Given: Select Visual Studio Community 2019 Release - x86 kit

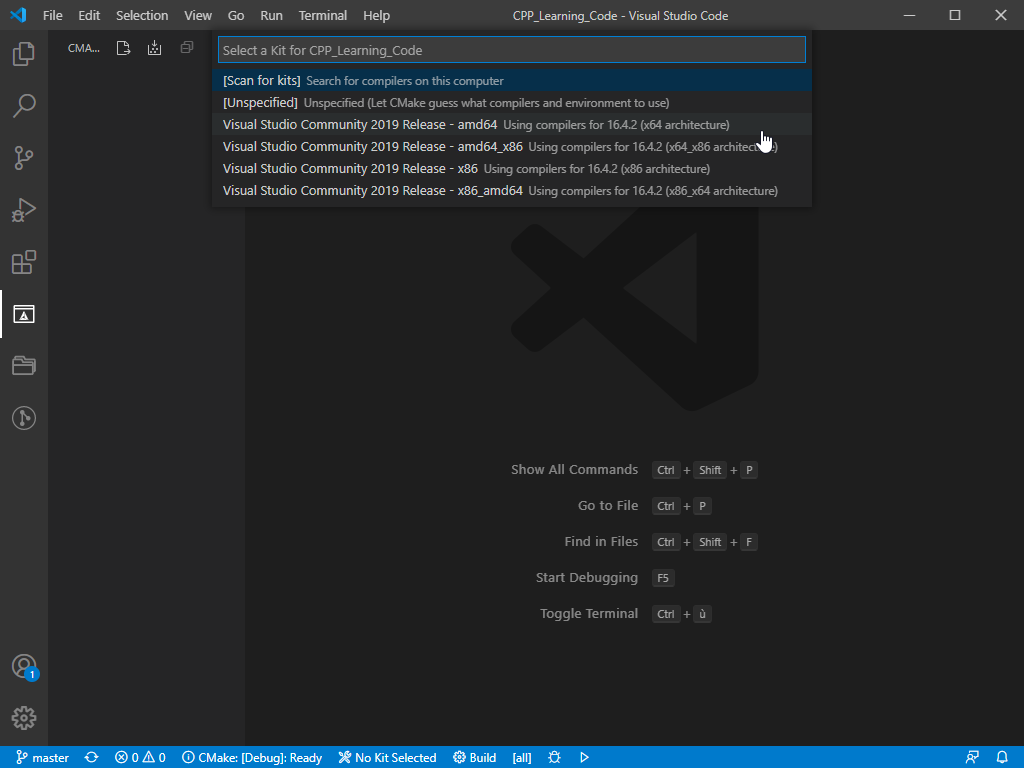Looking at the screenshot, I should 512,168.
